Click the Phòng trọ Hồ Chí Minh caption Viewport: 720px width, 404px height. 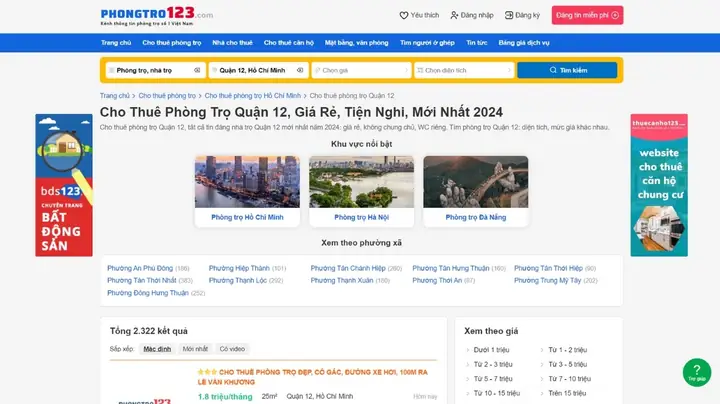click(247, 217)
